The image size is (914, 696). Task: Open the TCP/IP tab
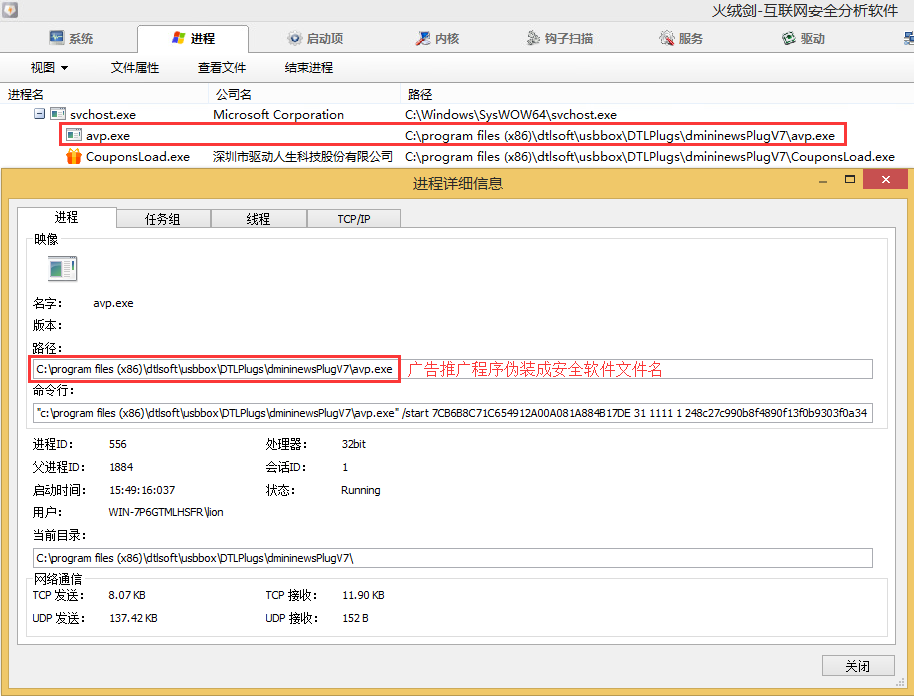coord(353,219)
